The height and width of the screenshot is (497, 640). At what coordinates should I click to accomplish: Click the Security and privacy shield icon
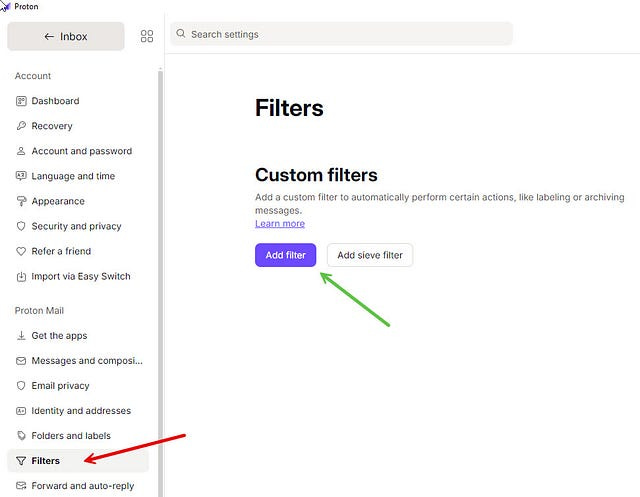click(x=21, y=226)
